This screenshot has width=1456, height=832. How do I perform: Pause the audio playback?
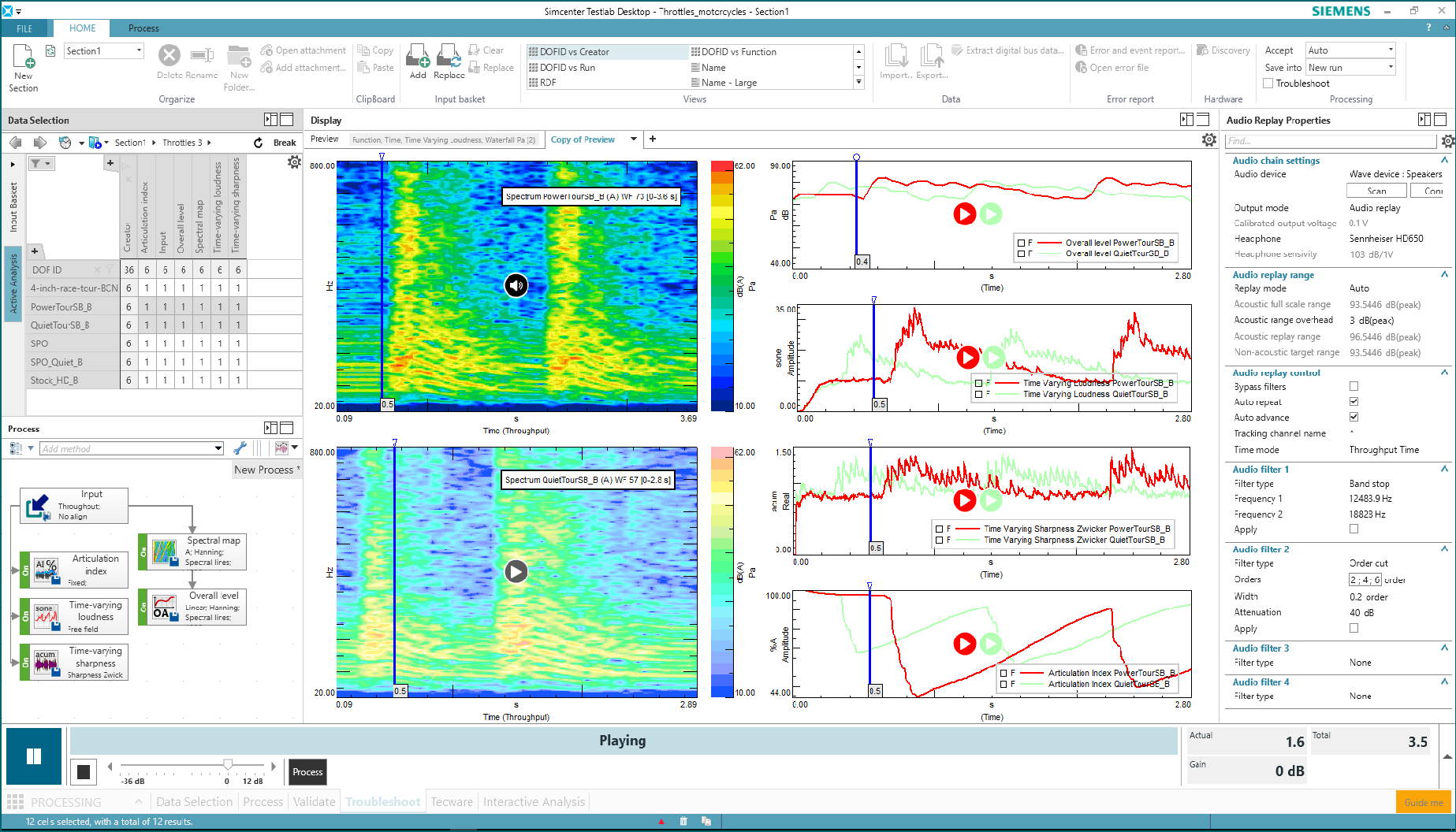(34, 756)
